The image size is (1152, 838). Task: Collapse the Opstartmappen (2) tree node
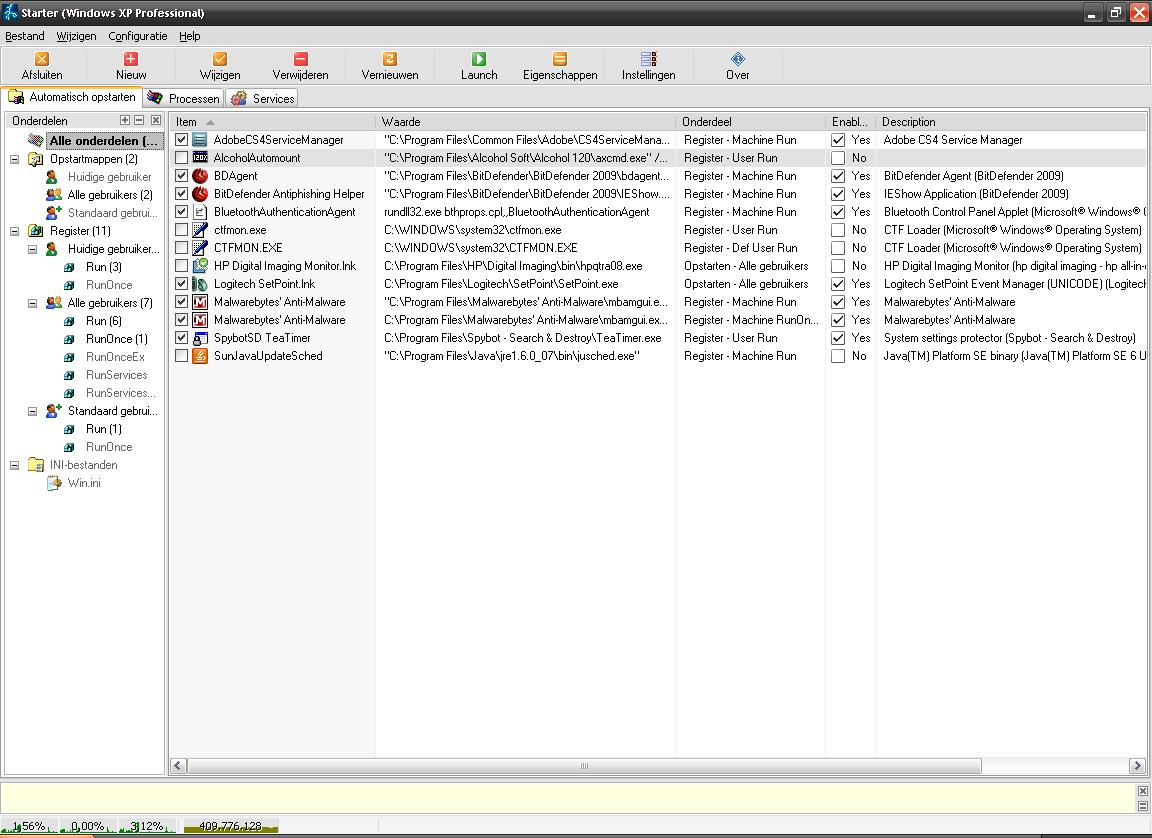pyautogui.click(x=15, y=159)
